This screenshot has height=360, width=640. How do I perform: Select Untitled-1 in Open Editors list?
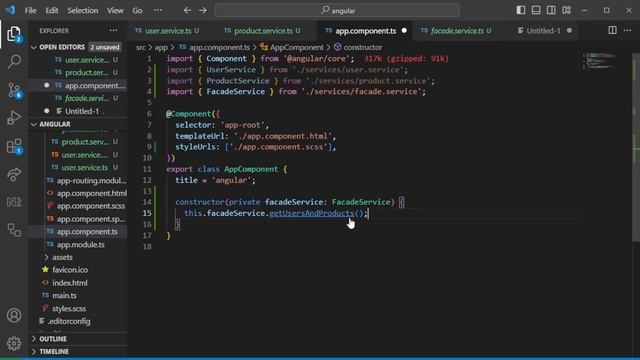tap(82, 111)
